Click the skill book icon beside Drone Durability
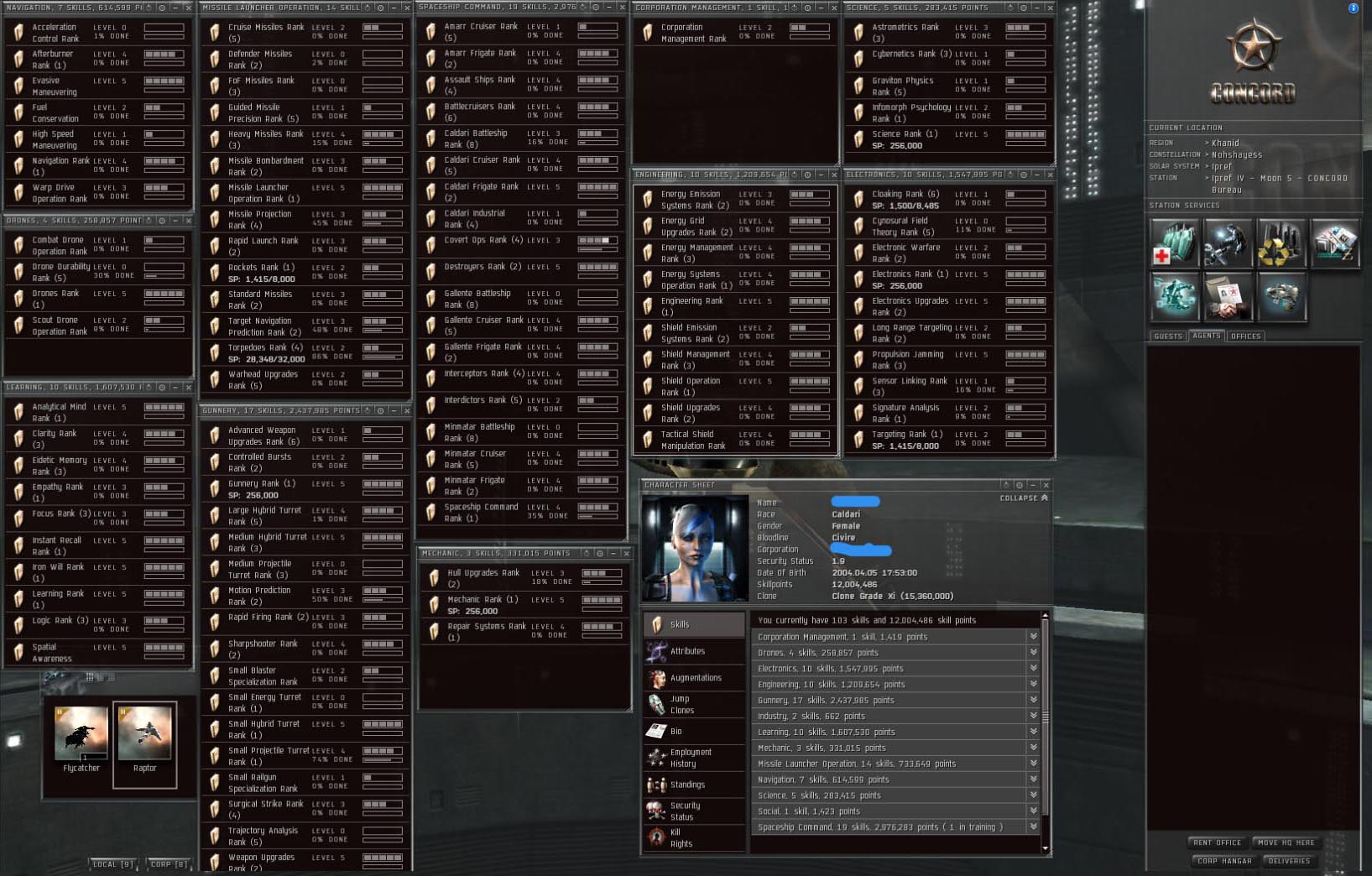The height and width of the screenshot is (876, 1372). point(18,272)
